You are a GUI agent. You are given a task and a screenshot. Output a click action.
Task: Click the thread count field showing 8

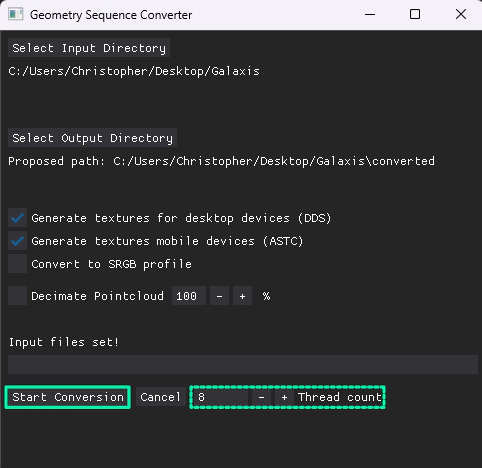point(221,397)
